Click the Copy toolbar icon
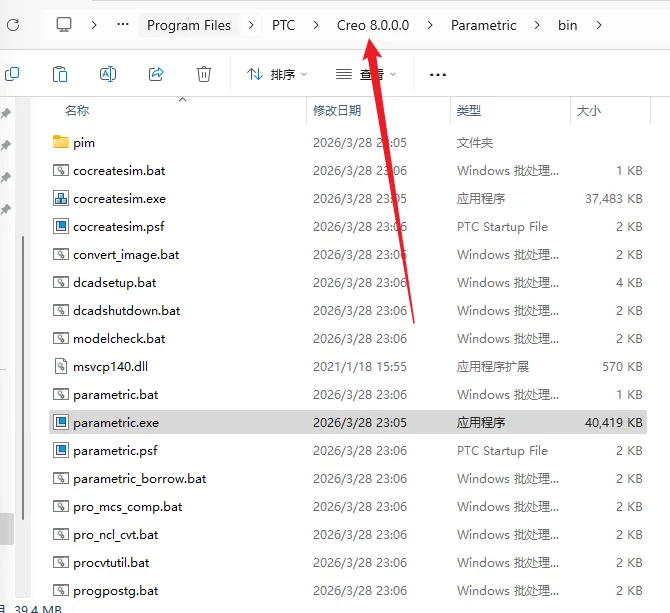 coord(12,74)
